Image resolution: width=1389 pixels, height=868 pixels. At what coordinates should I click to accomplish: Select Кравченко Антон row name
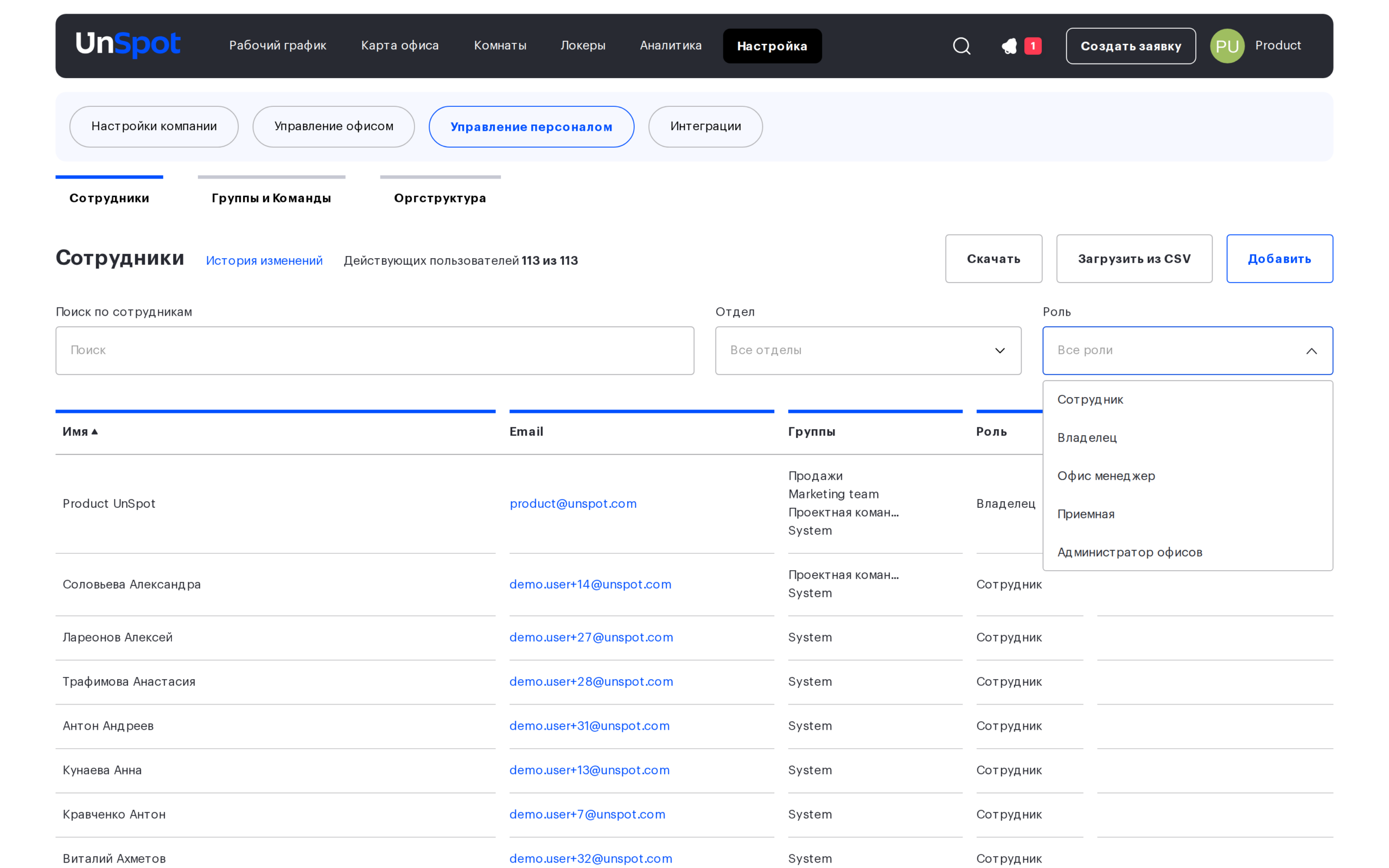114,814
